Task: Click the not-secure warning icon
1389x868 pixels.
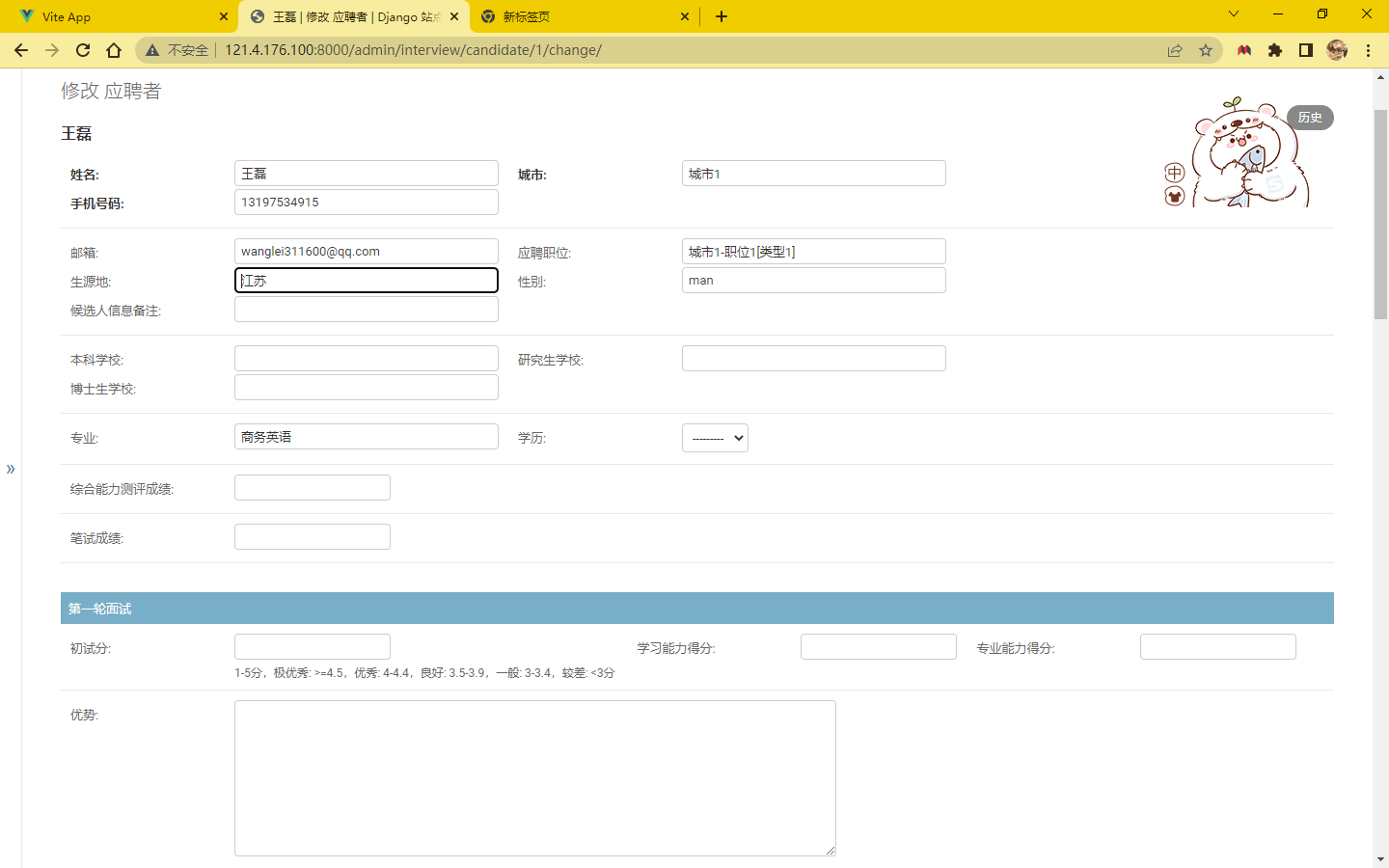Action: coord(152,50)
